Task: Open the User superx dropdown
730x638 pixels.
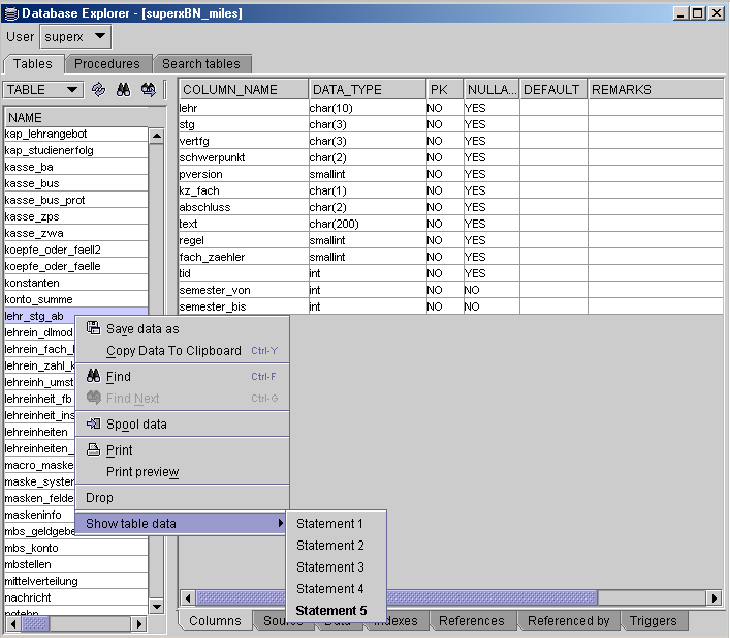Action: (75, 37)
